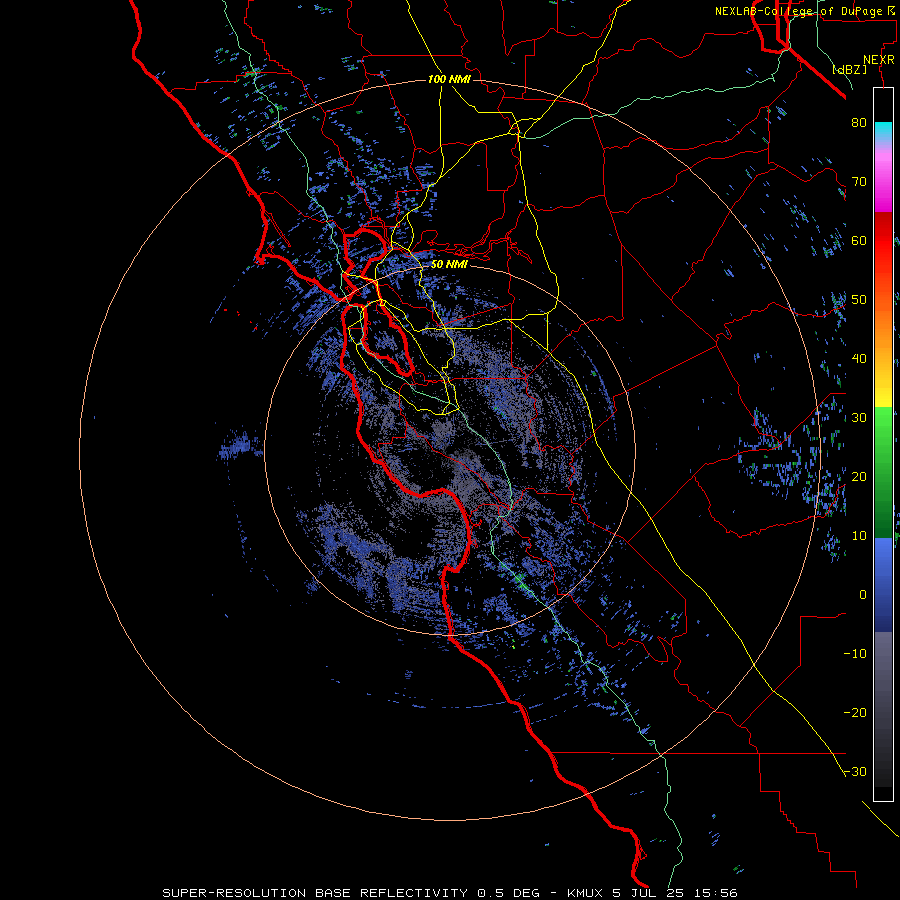Viewport: 900px width, 900px height.
Task: Click the 80 dBZ scale value
Action: (859, 122)
